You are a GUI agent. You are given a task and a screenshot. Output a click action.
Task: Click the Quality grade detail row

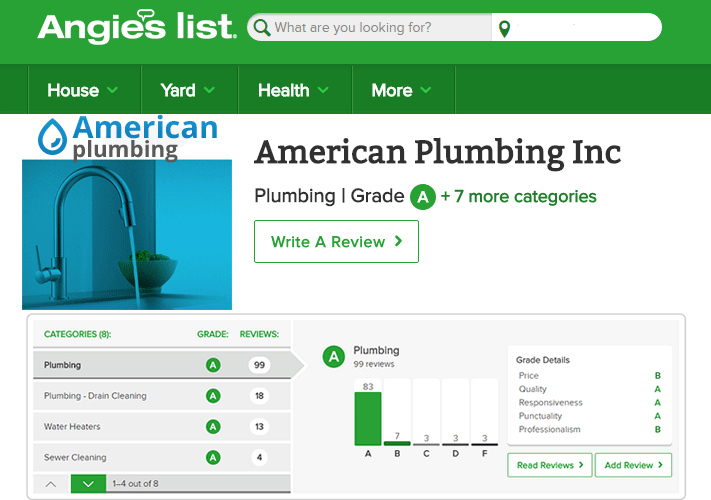click(589, 389)
